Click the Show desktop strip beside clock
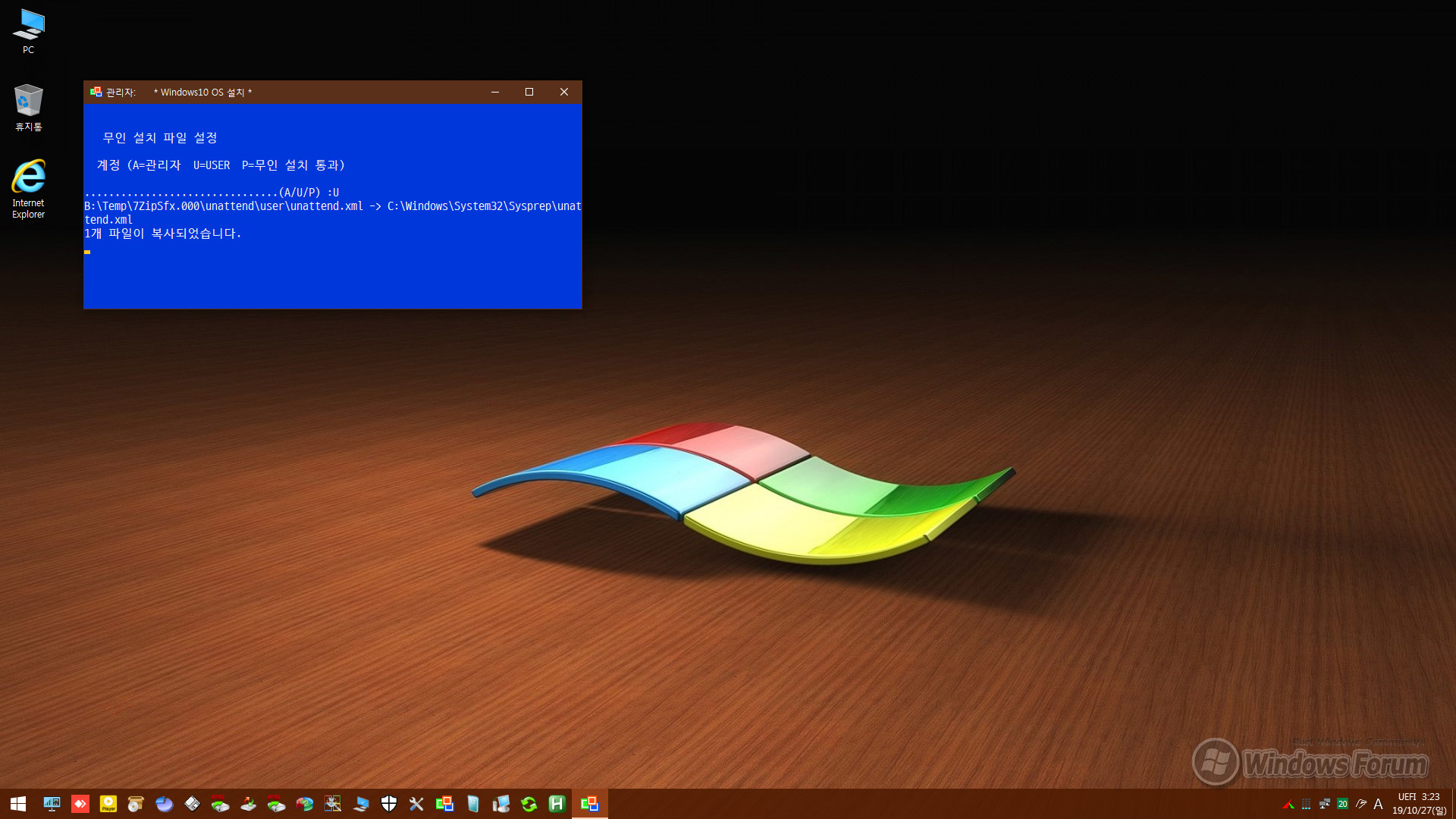The width and height of the screenshot is (1456, 819). (x=1453, y=804)
